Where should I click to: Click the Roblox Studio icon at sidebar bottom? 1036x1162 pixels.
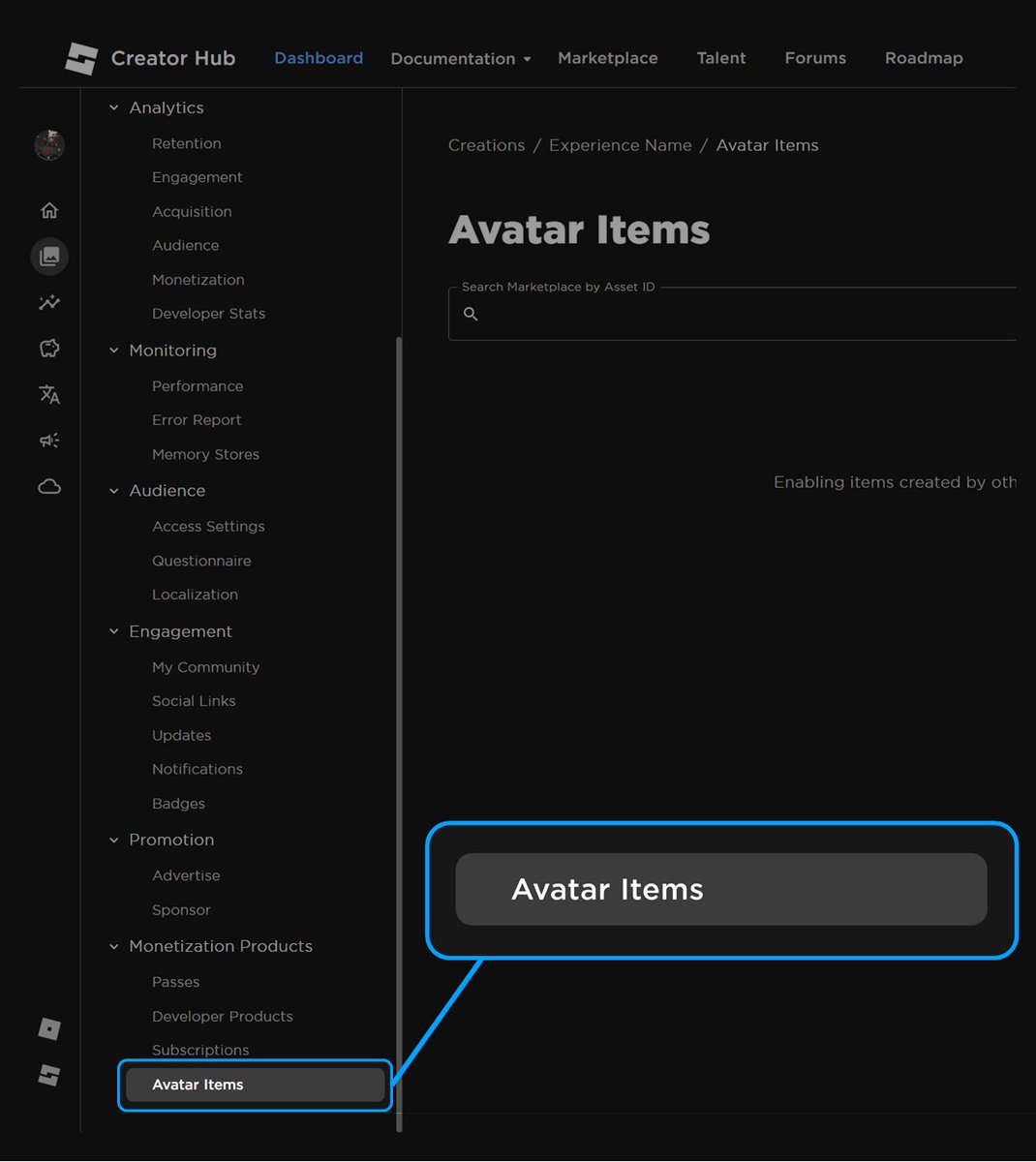49,1075
